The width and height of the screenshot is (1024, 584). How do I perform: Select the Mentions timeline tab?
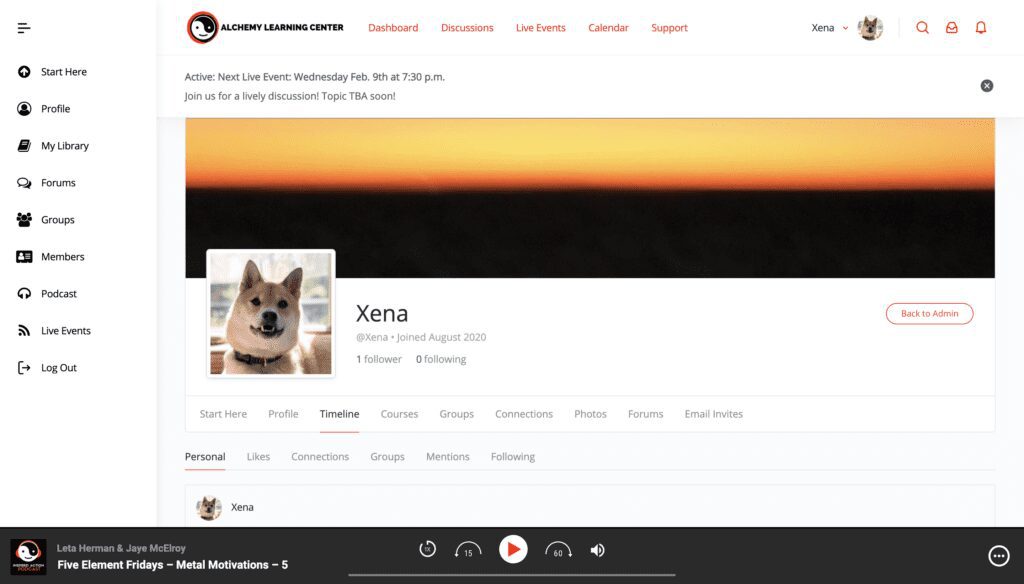pyautogui.click(x=447, y=457)
